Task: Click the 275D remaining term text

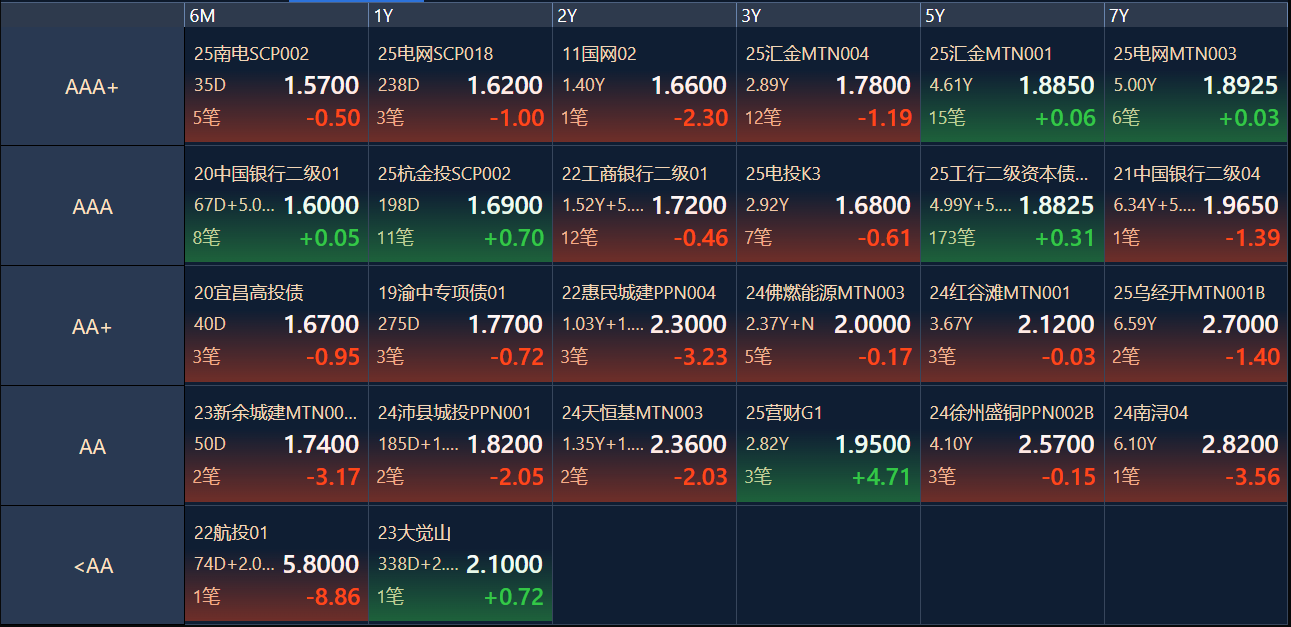Action: pyautogui.click(x=399, y=325)
